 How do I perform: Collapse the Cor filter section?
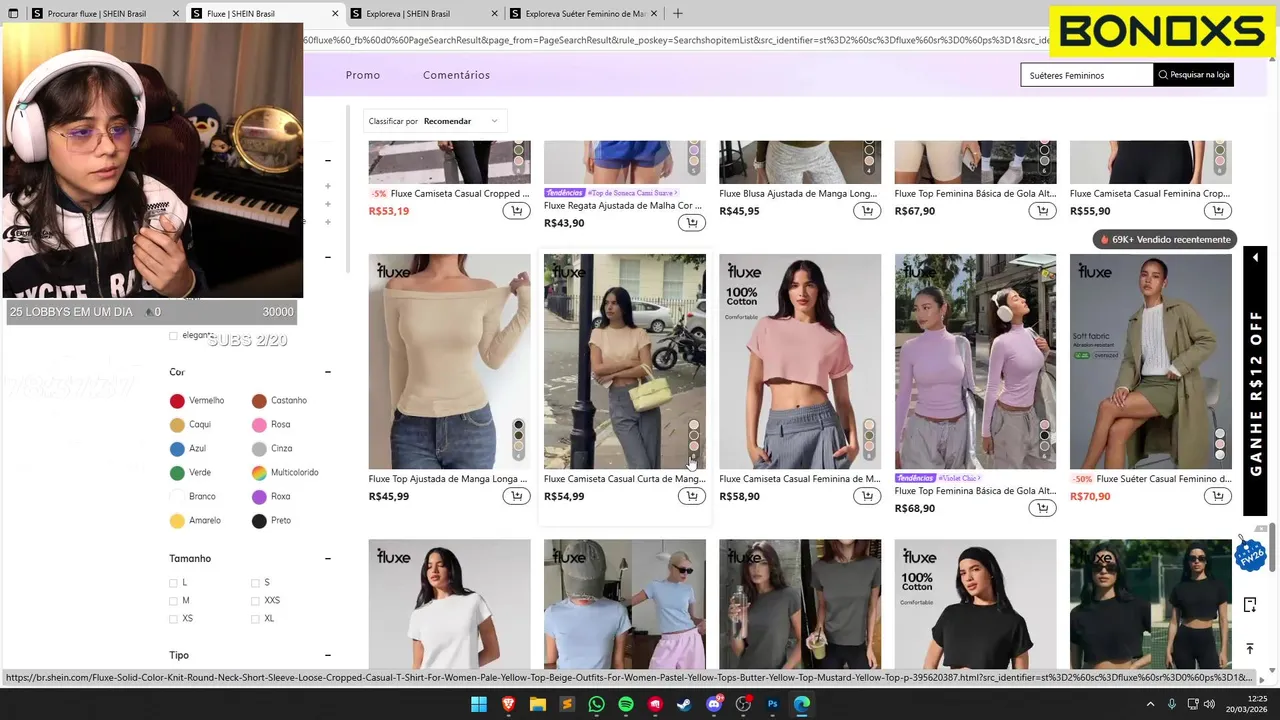327,372
